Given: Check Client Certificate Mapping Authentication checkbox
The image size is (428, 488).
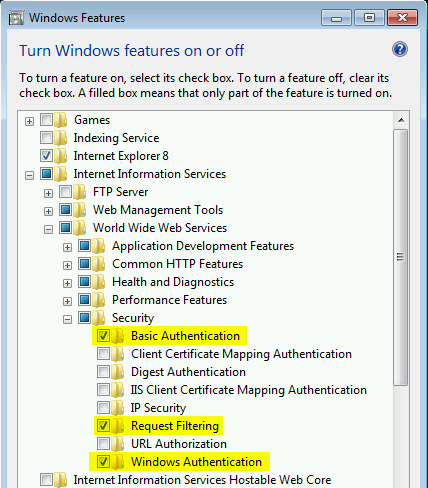Looking at the screenshot, I should (x=103, y=353).
